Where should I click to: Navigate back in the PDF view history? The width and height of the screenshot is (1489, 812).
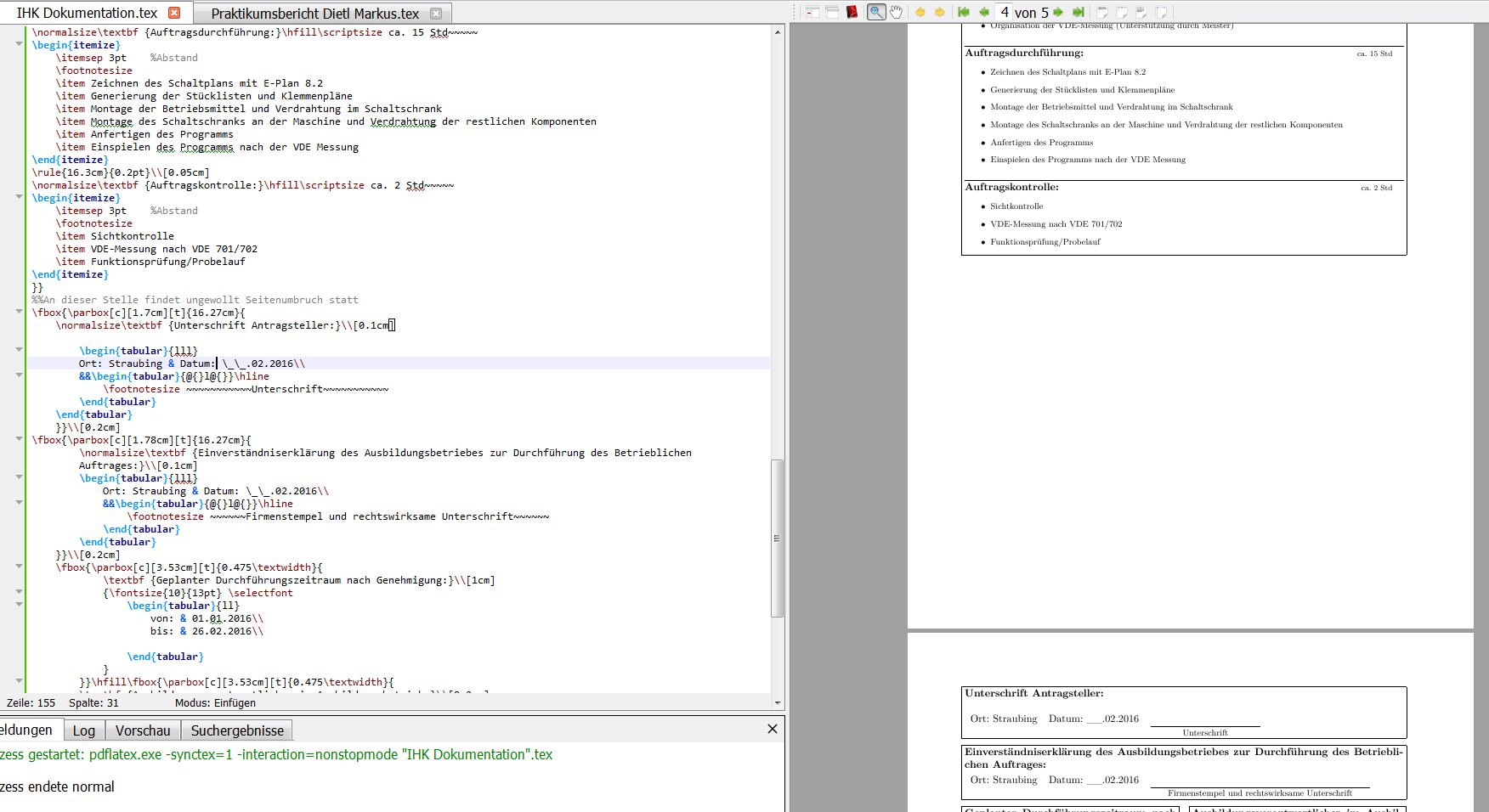coord(920,12)
